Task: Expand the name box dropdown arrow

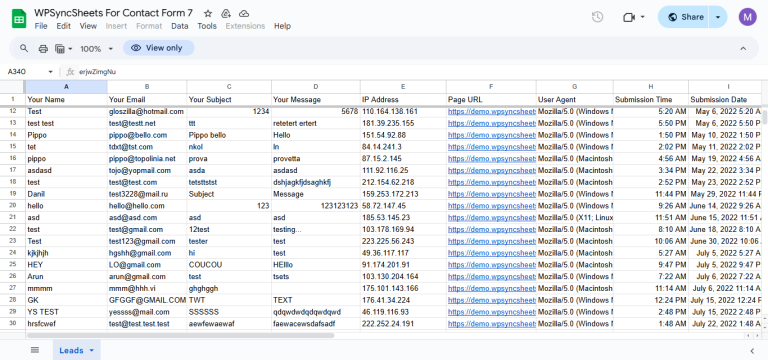Action: pos(50,72)
